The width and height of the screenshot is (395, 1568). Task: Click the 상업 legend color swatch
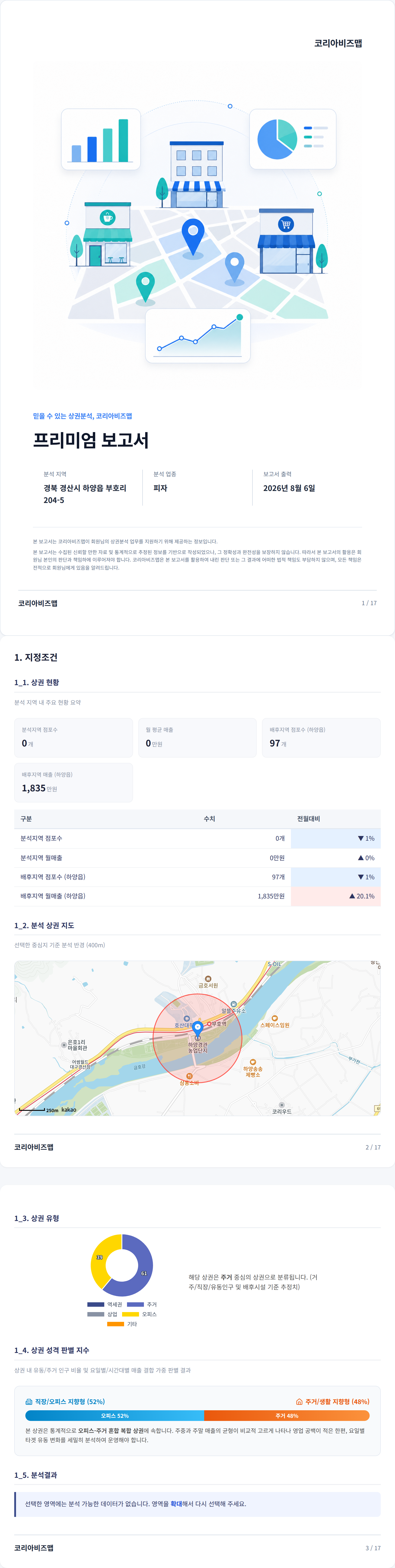point(96,1314)
